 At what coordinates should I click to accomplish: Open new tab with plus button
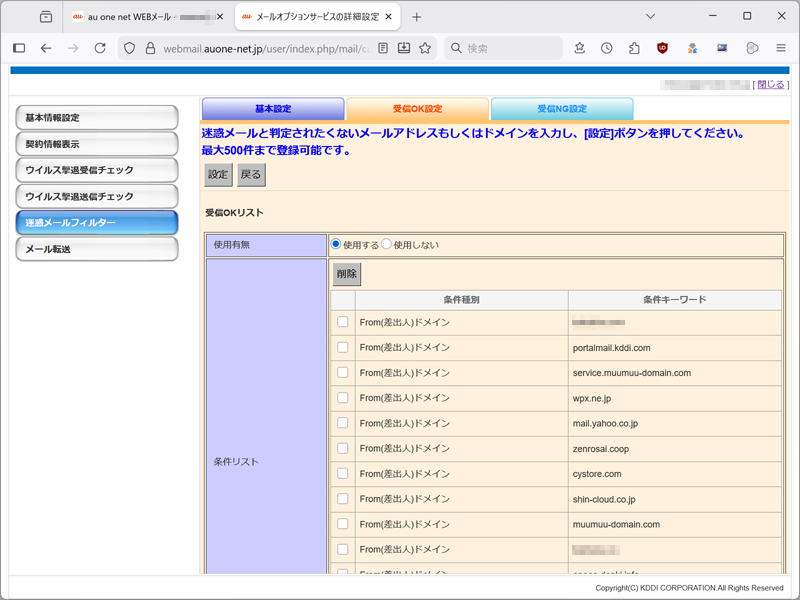tap(417, 17)
